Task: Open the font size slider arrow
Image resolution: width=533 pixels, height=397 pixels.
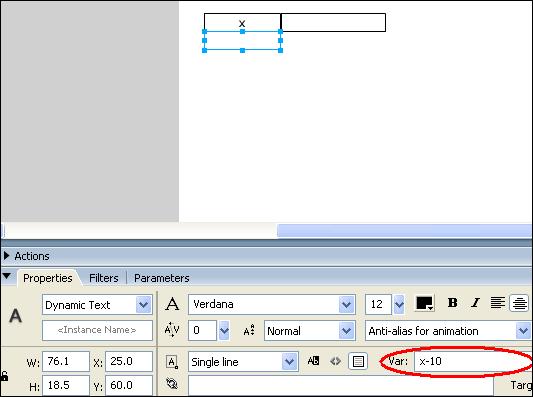Action: point(399,304)
